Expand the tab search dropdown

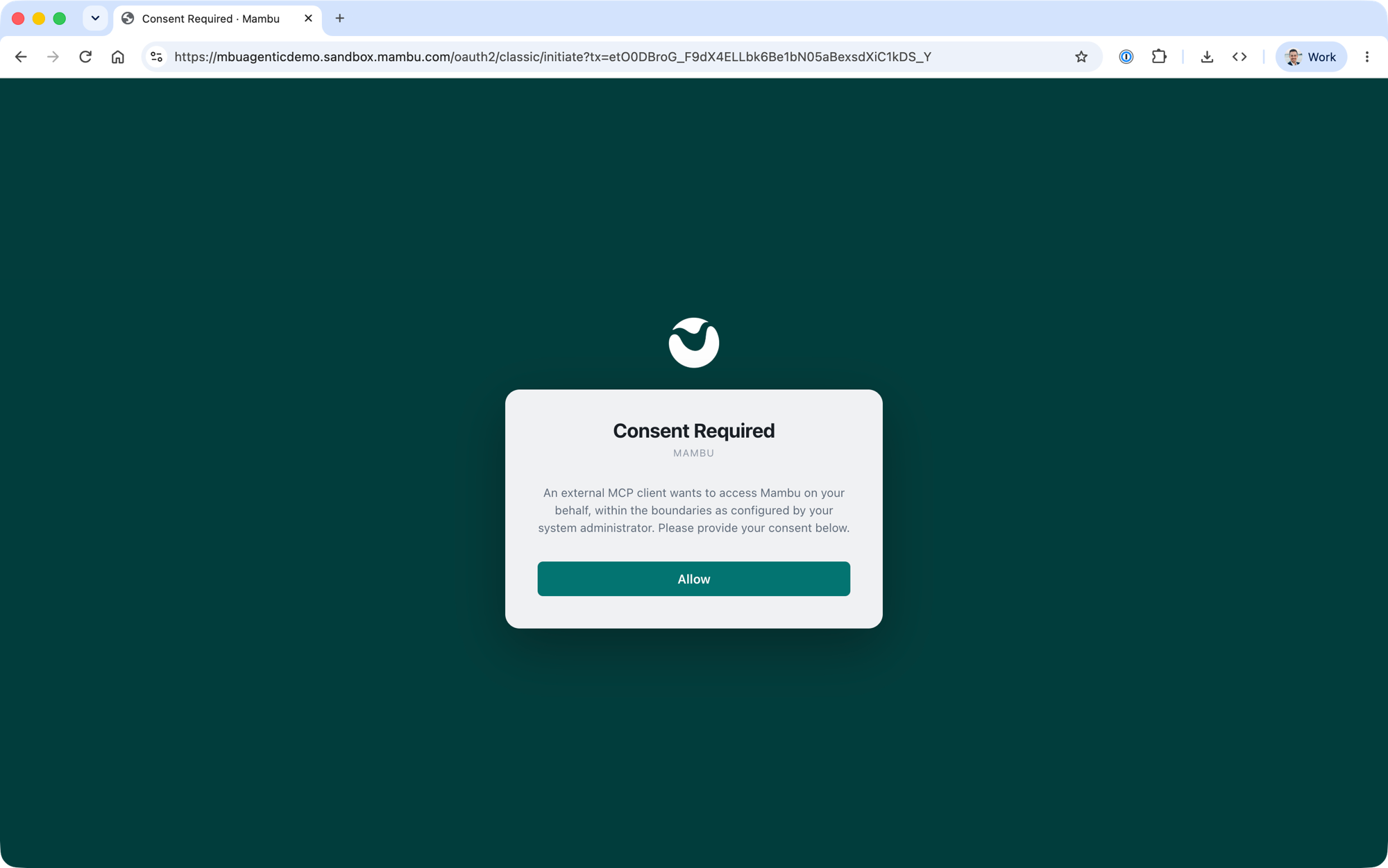coord(95,19)
